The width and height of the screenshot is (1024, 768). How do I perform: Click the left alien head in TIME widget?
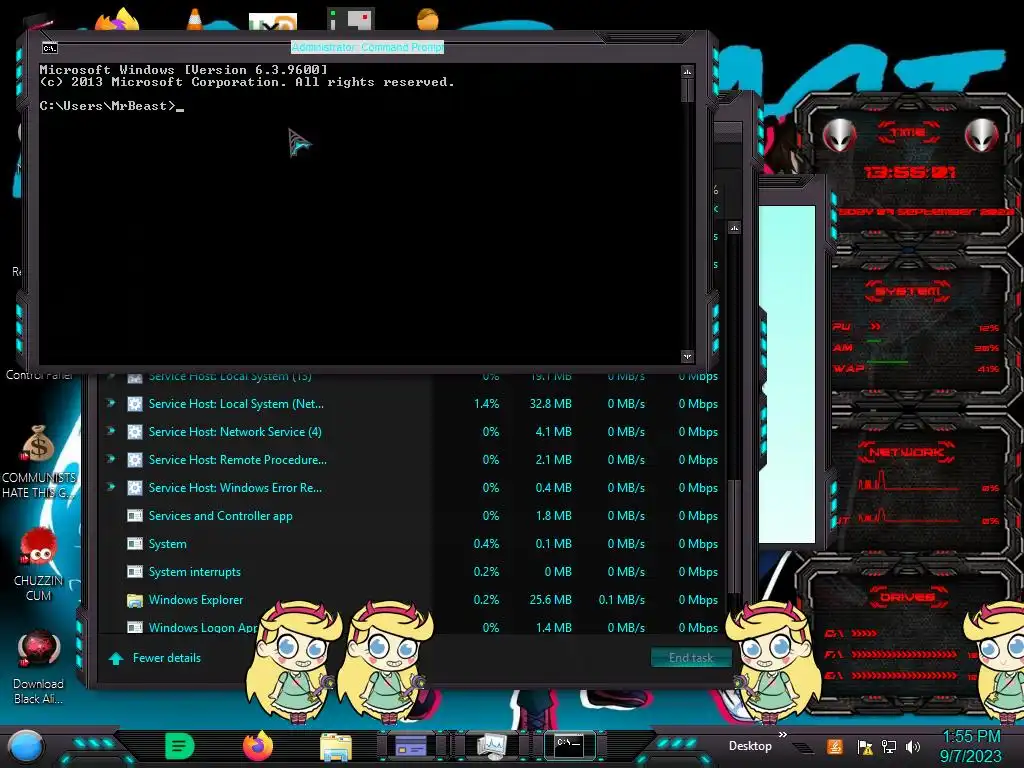click(x=839, y=135)
